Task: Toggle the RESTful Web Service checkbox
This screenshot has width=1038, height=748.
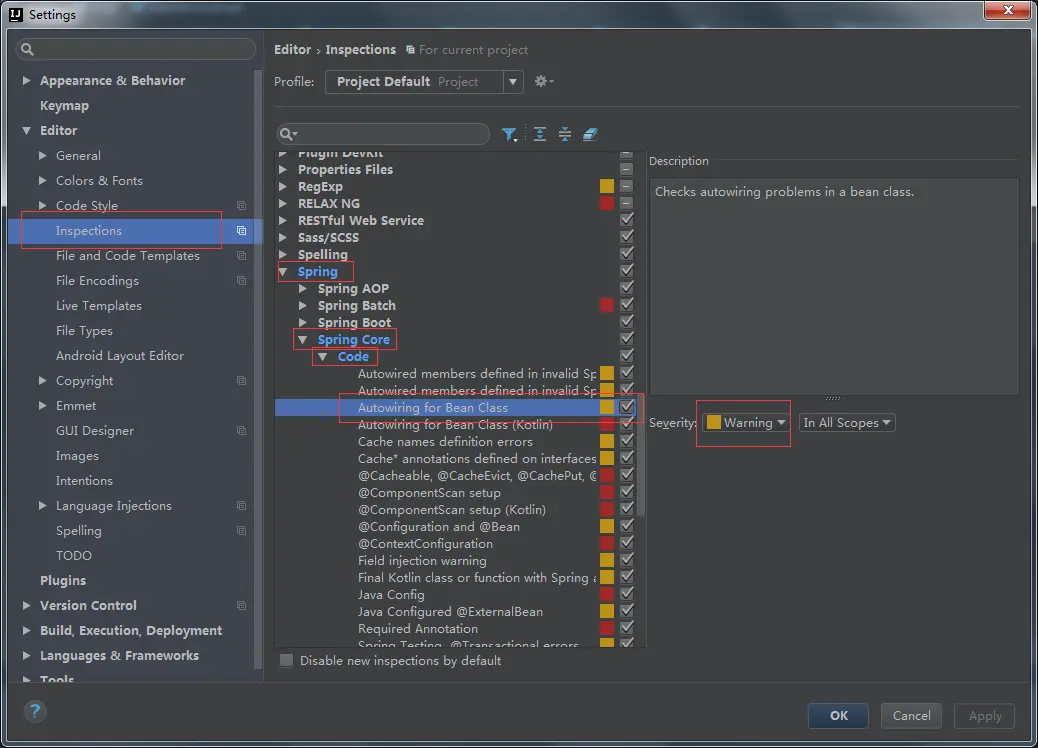Action: click(626, 220)
